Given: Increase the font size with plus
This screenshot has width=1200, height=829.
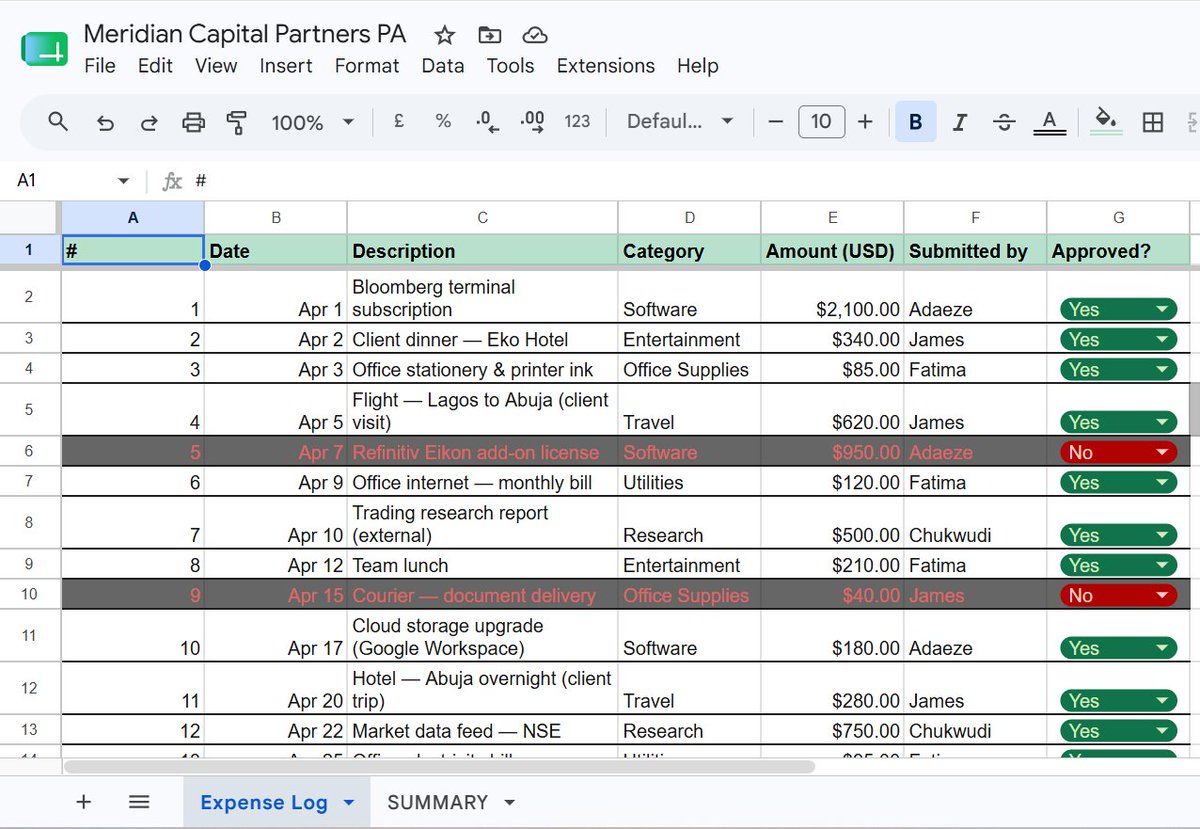Looking at the screenshot, I should [x=866, y=122].
